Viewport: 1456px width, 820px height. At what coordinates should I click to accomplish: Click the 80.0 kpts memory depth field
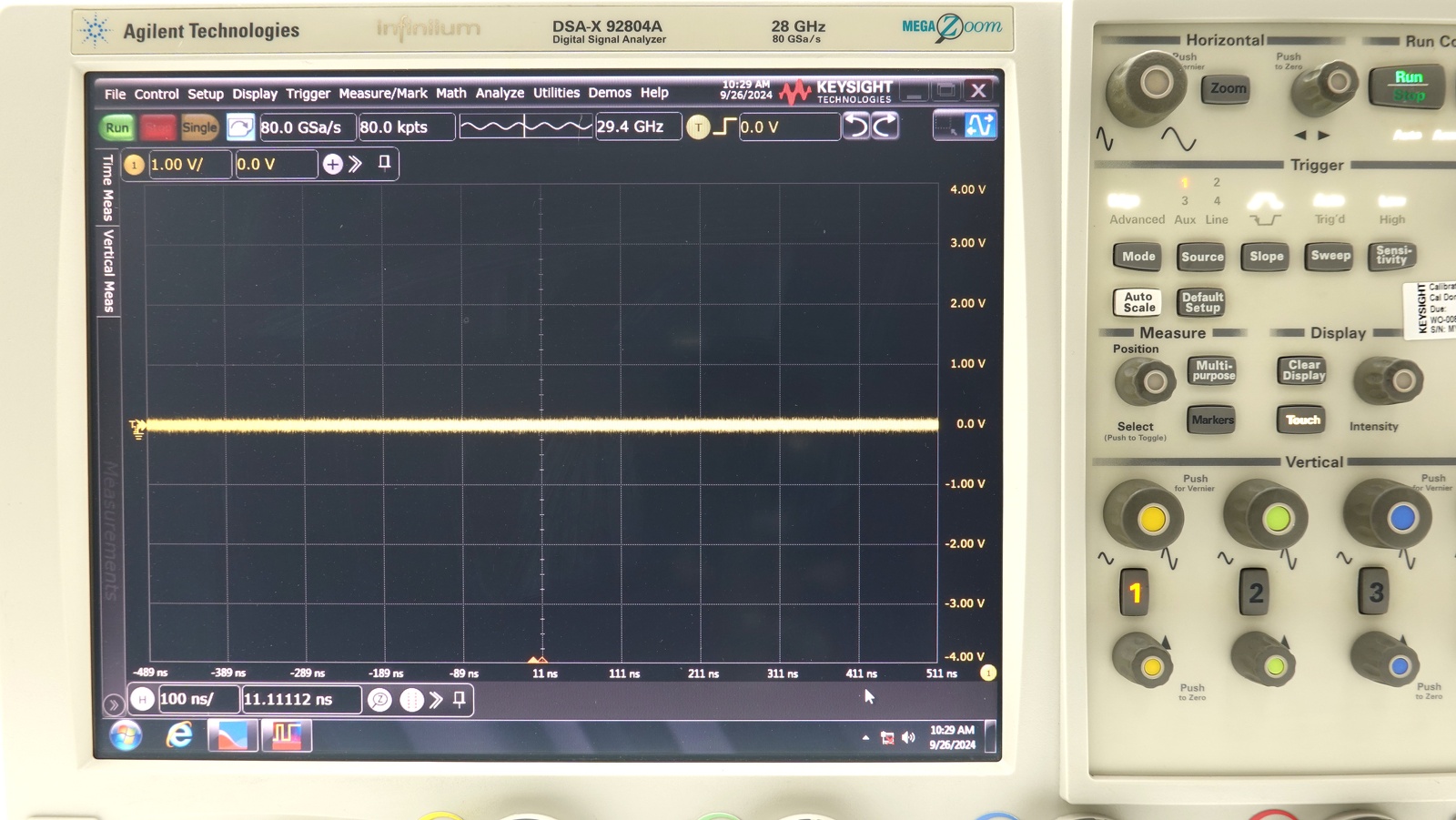pyautogui.click(x=406, y=127)
